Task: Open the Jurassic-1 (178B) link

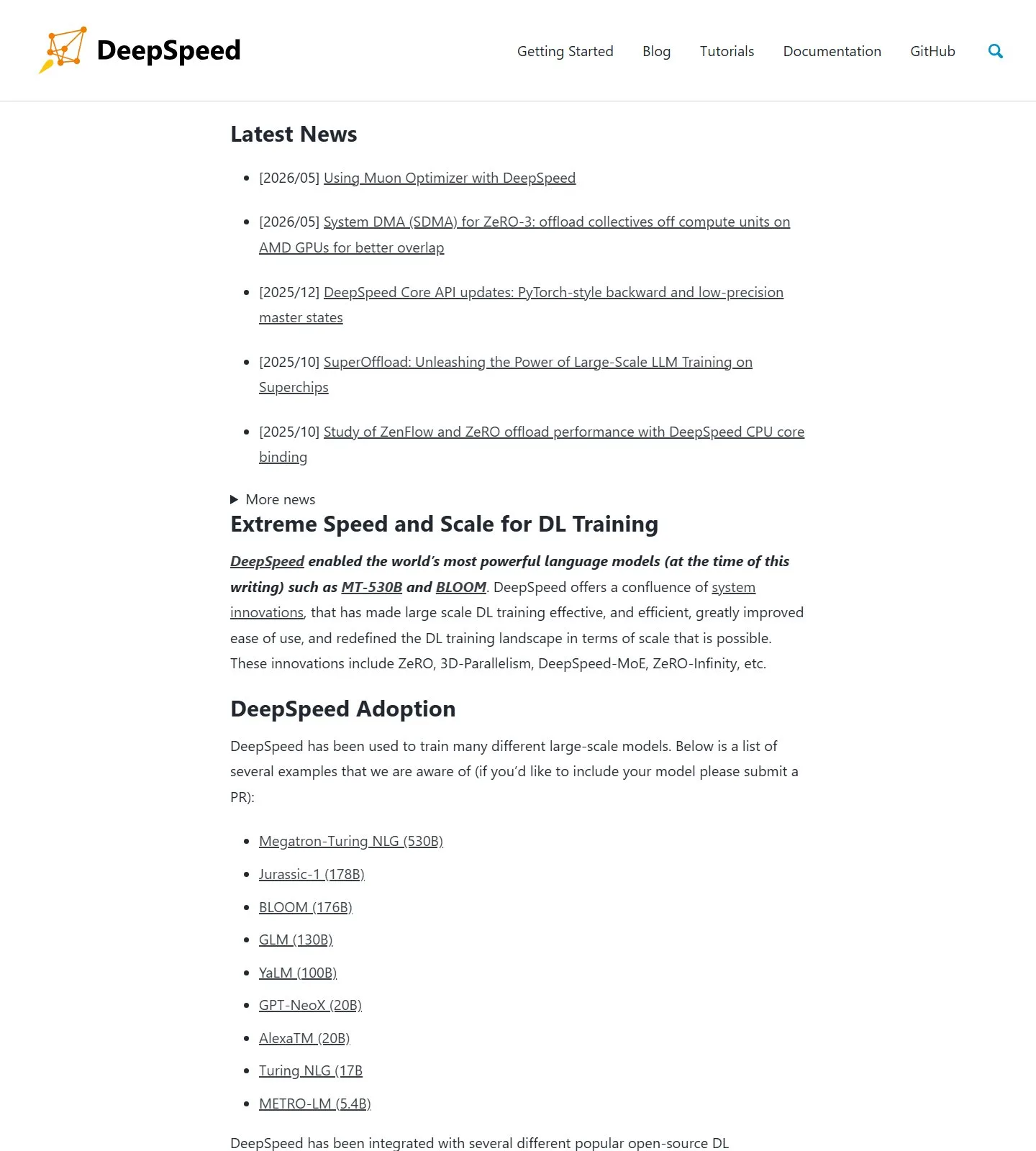Action: point(312,874)
